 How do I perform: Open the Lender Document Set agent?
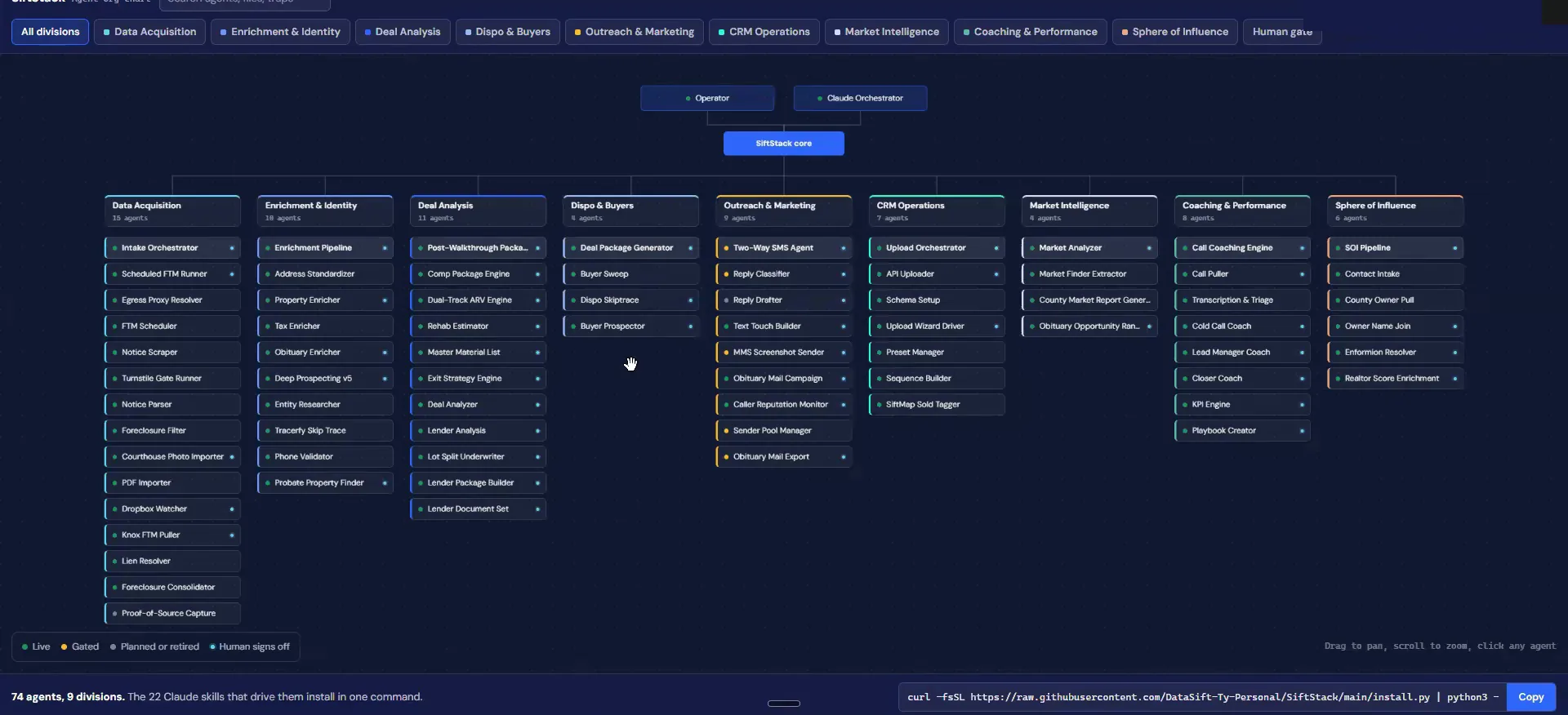tap(479, 509)
